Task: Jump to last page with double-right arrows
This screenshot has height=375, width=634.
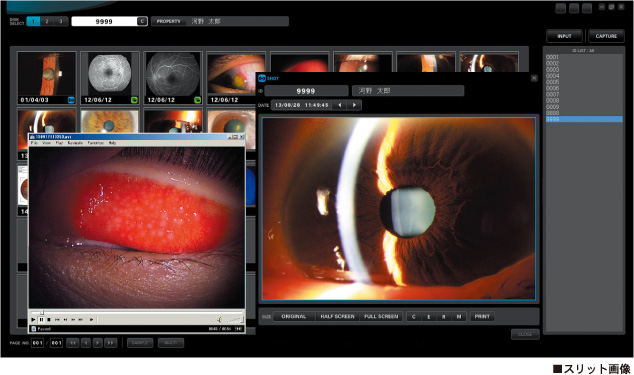Action: click(110, 343)
